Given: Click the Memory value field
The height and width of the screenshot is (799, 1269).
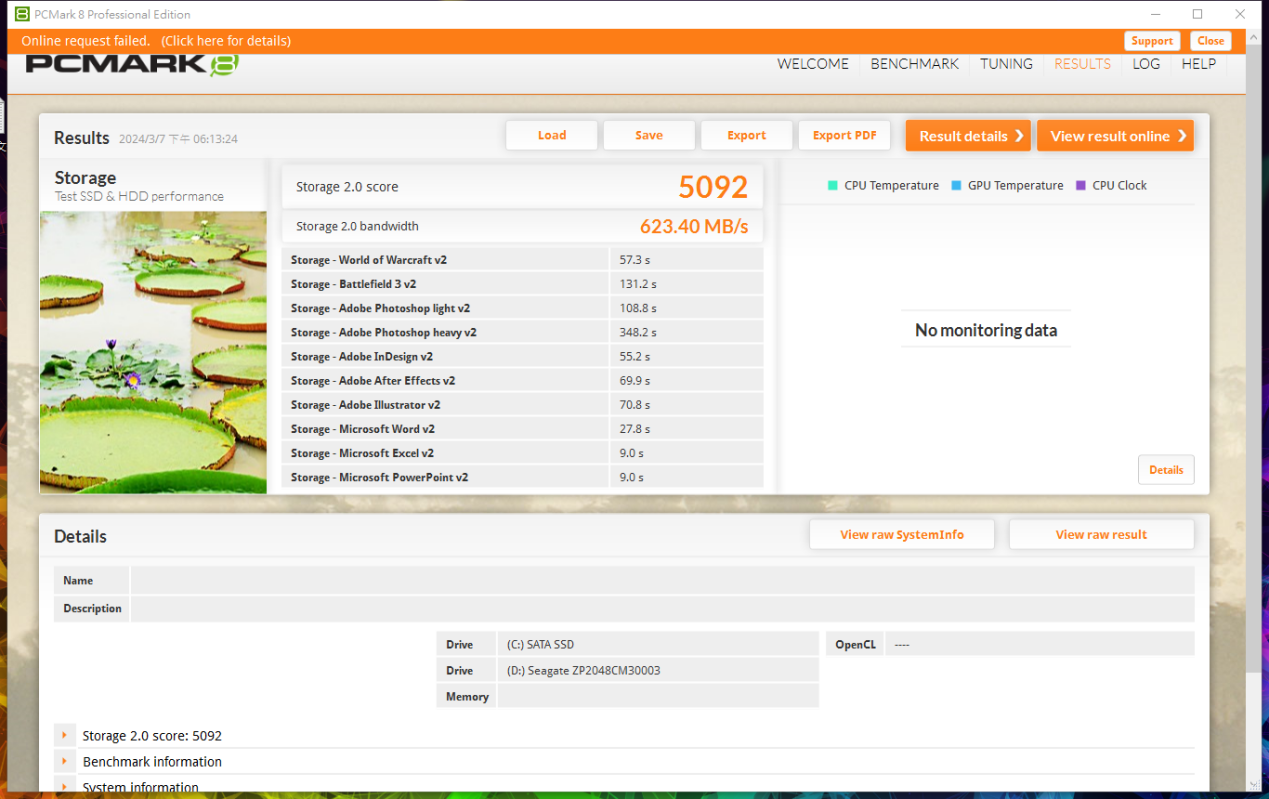Looking at the screenshot, I should (658, 696).
